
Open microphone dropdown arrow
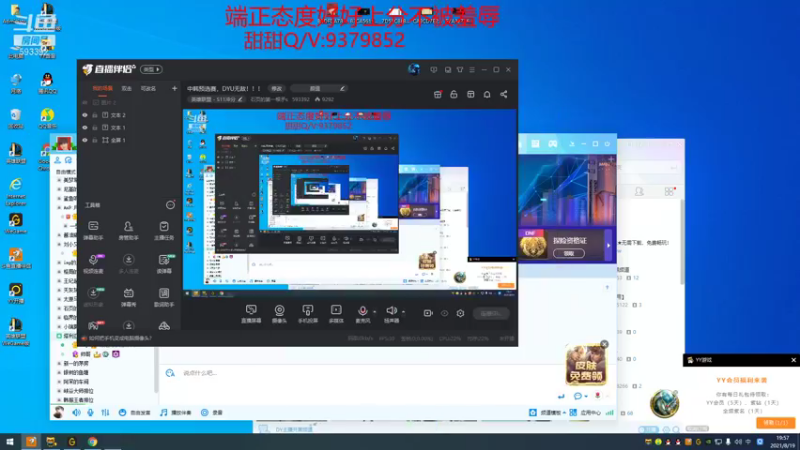pyautogui.click(x=374, y=311)
